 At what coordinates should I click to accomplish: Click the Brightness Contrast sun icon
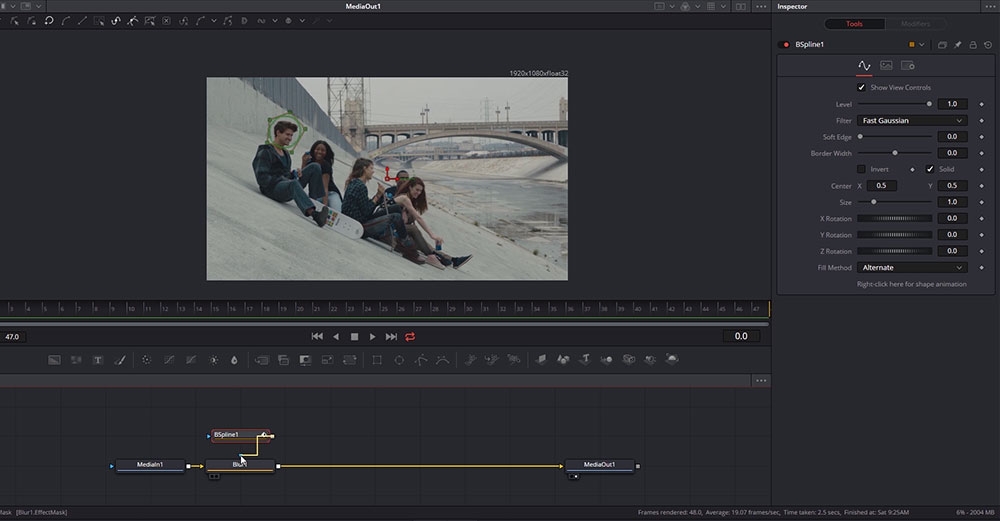point(212,360)
